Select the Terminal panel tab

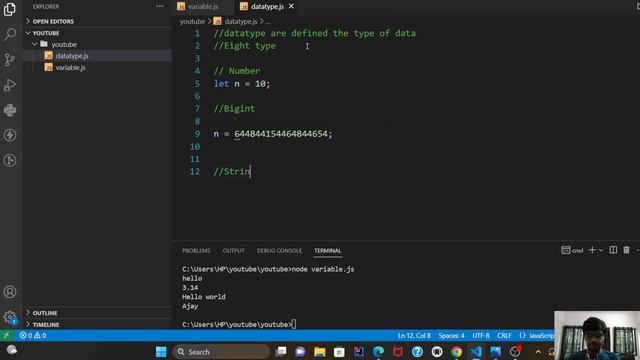click(327, 251)
